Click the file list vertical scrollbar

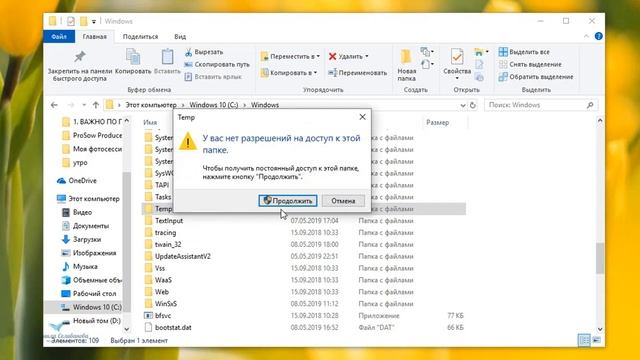(600, 258)
